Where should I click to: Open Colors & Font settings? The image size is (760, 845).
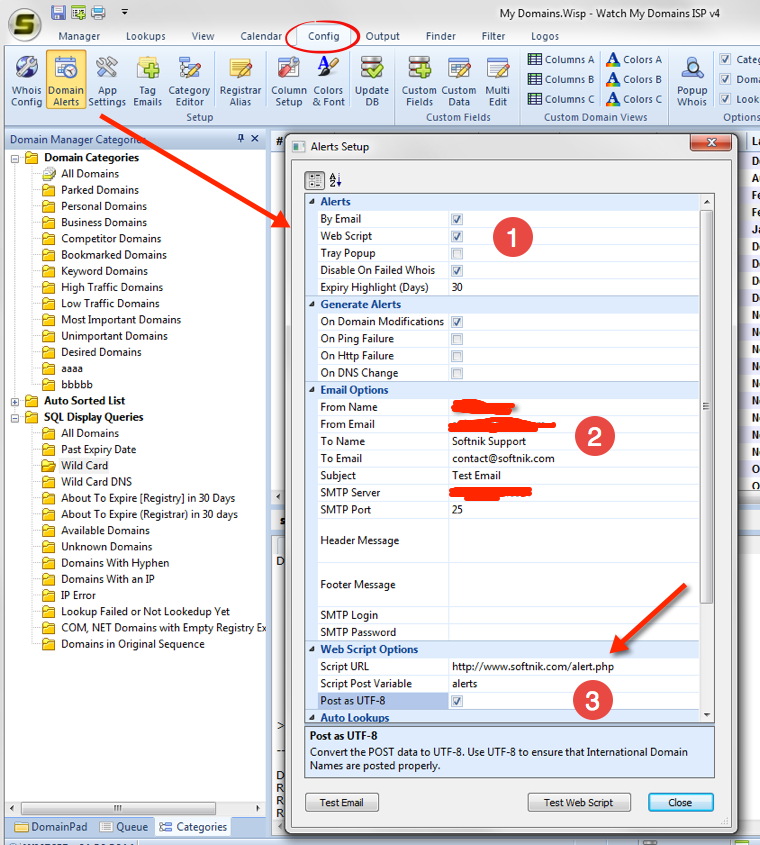(x=328, y=80)
